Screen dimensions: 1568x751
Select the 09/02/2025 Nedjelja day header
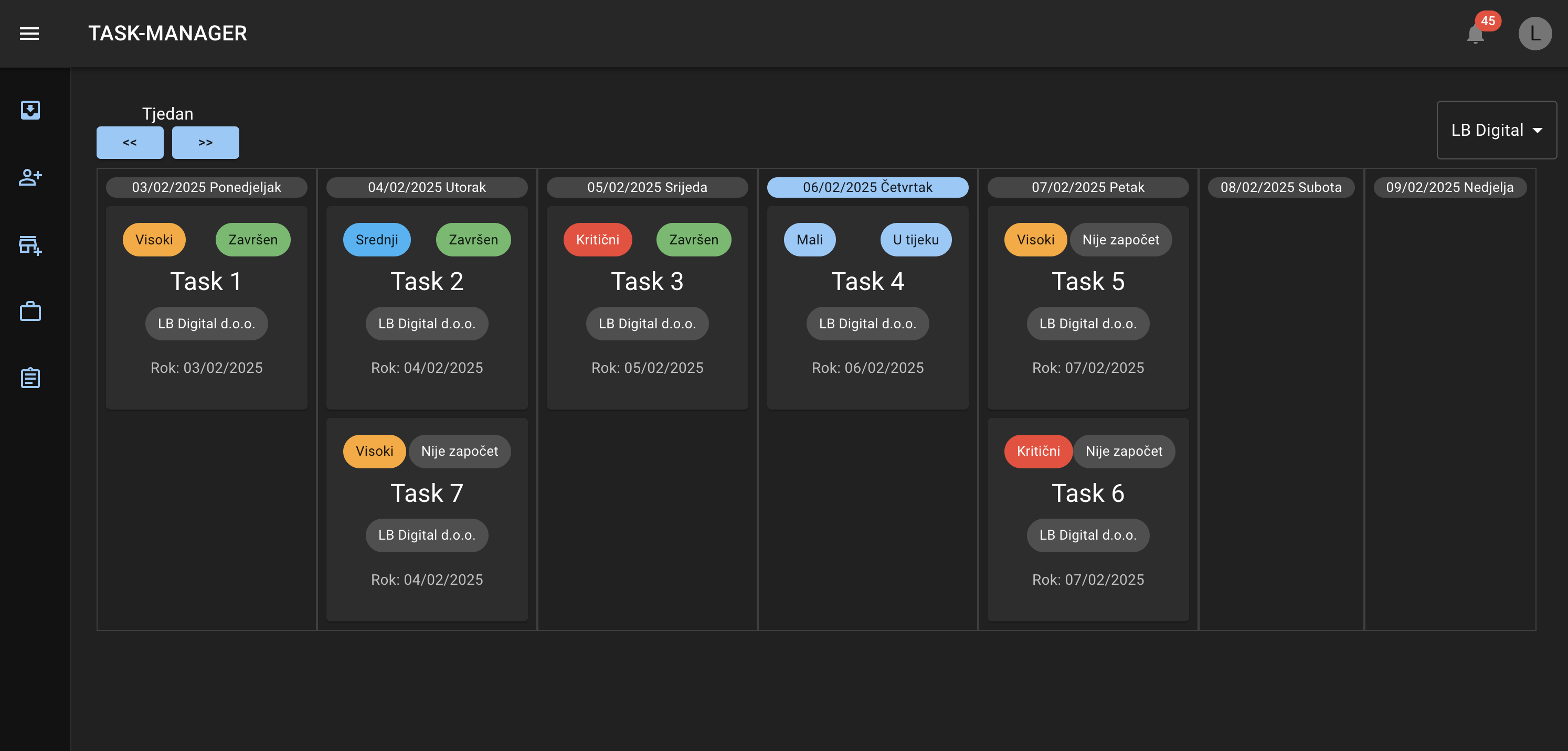(x=1449, y=187)
